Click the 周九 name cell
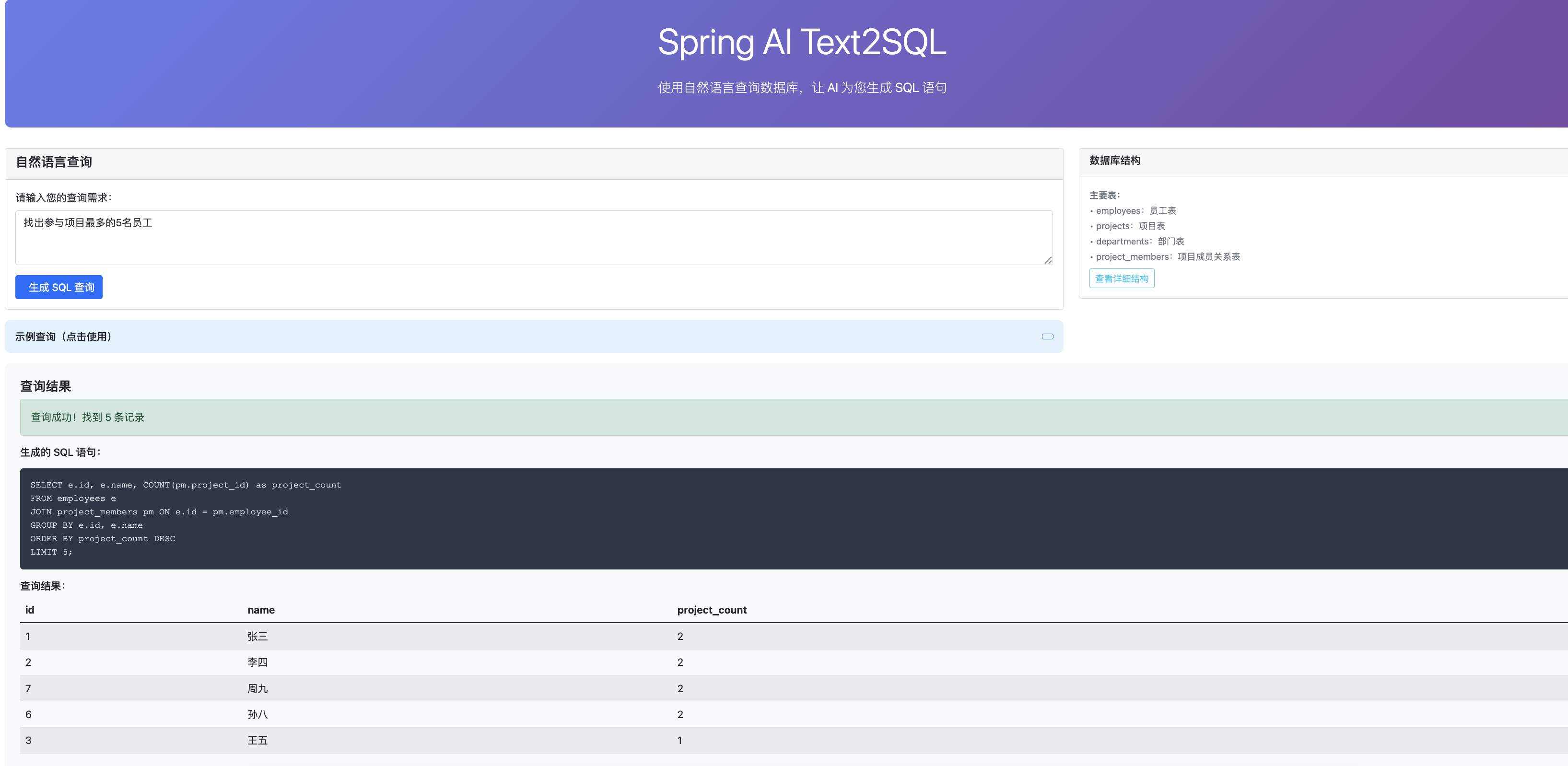This screenshot has height=766, width=1568. click(x=257, y=689)
